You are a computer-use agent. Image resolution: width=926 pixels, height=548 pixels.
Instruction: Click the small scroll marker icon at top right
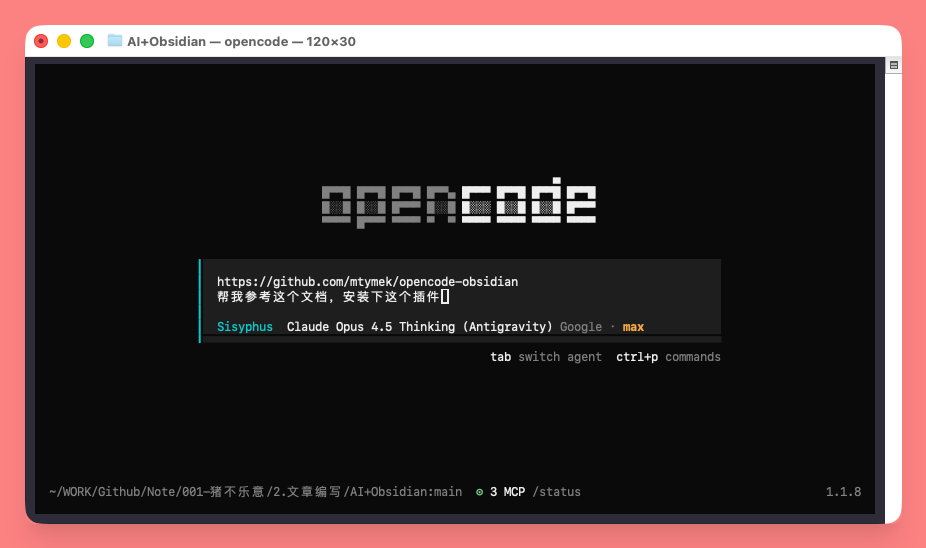click(894, 65)
